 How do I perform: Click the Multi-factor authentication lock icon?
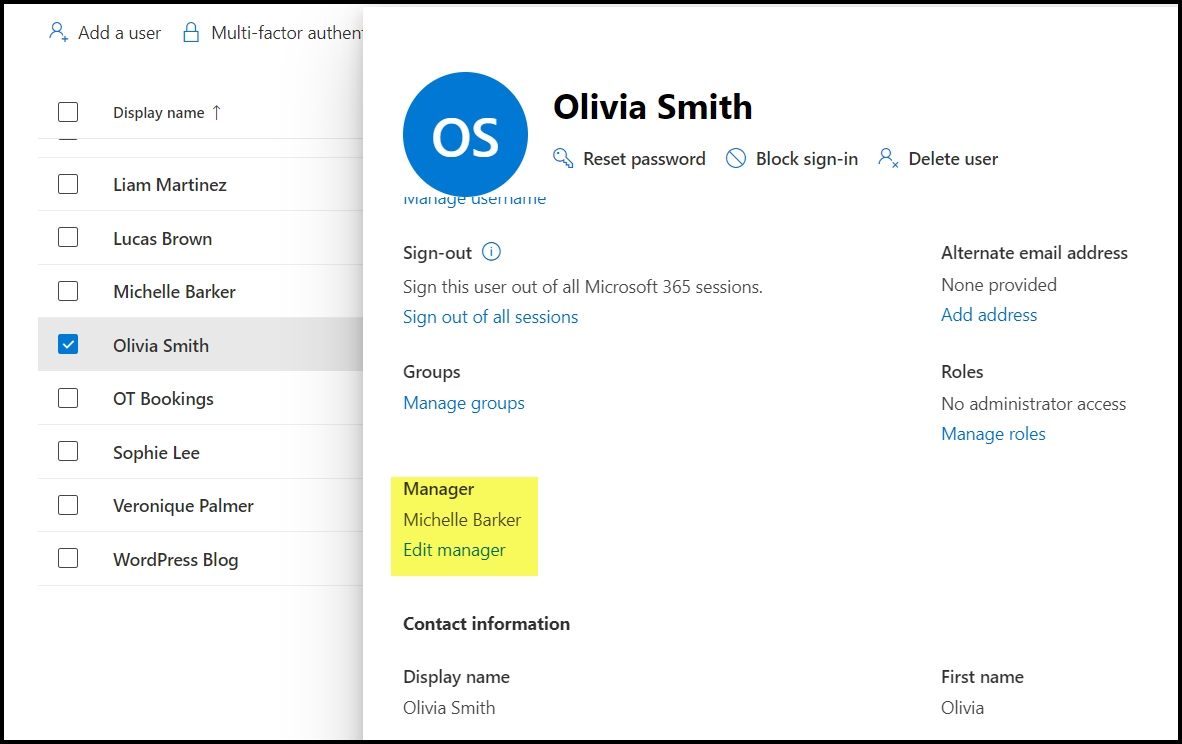point(191,32)
